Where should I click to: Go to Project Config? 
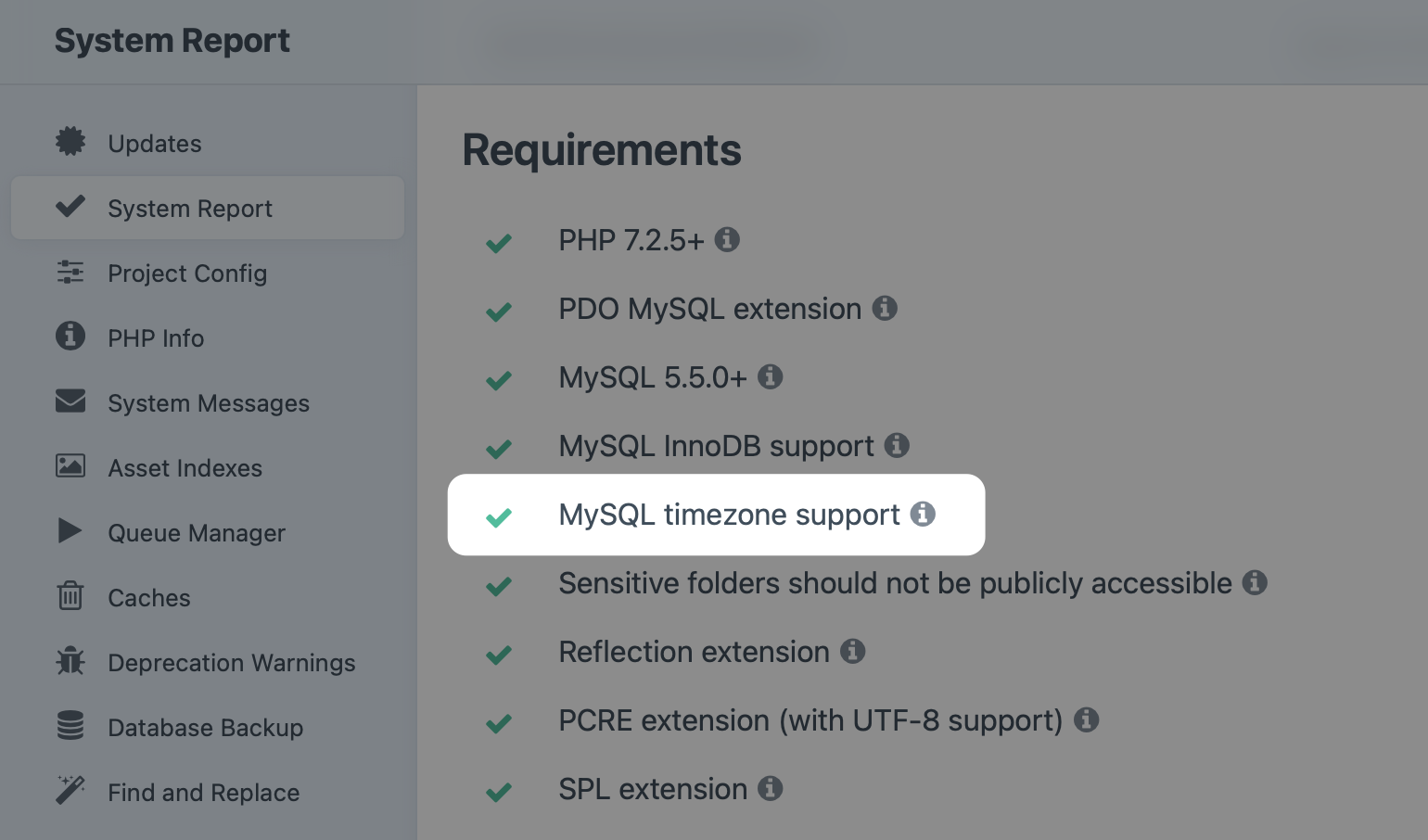coord(208,273)
